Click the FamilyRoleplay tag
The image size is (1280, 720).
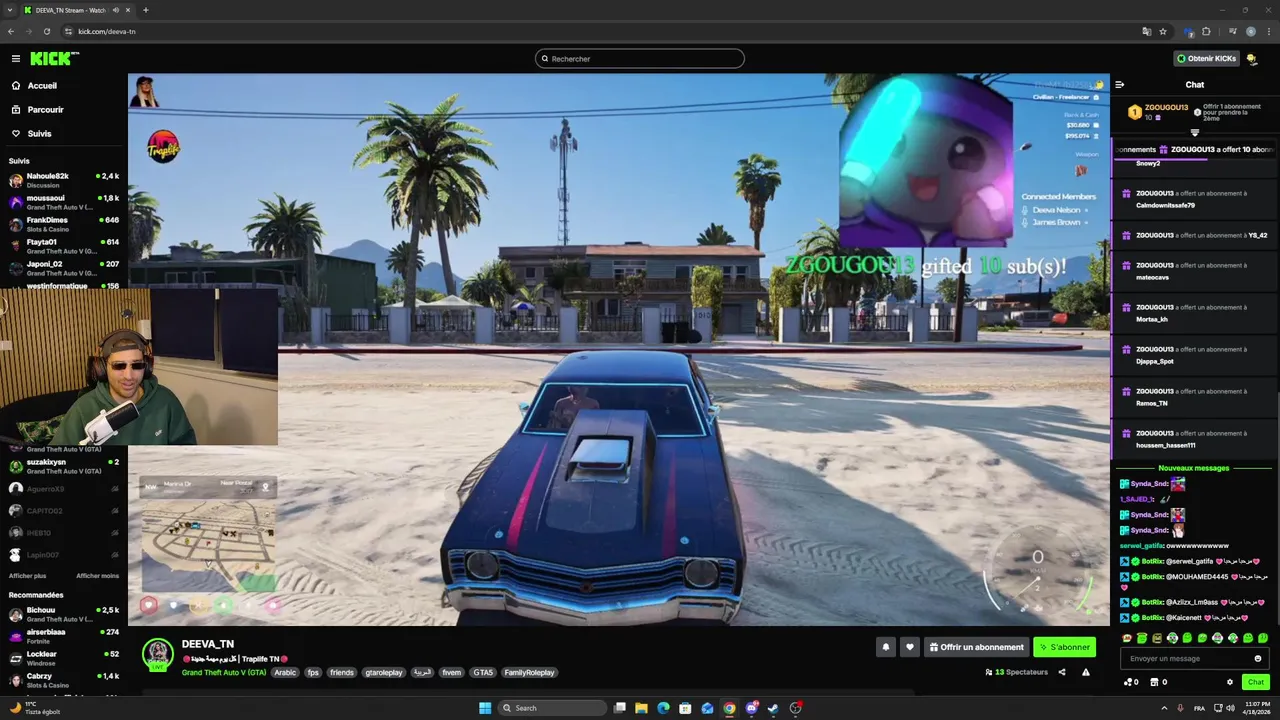pyautogui.click(x=529, y=673)
